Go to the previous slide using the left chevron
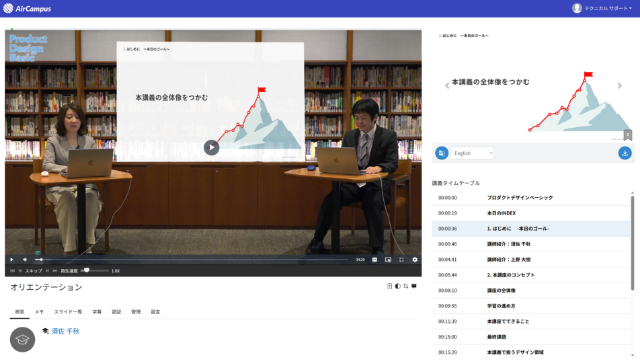The width and height of the screenshot is (640, 360). point(447,86)
